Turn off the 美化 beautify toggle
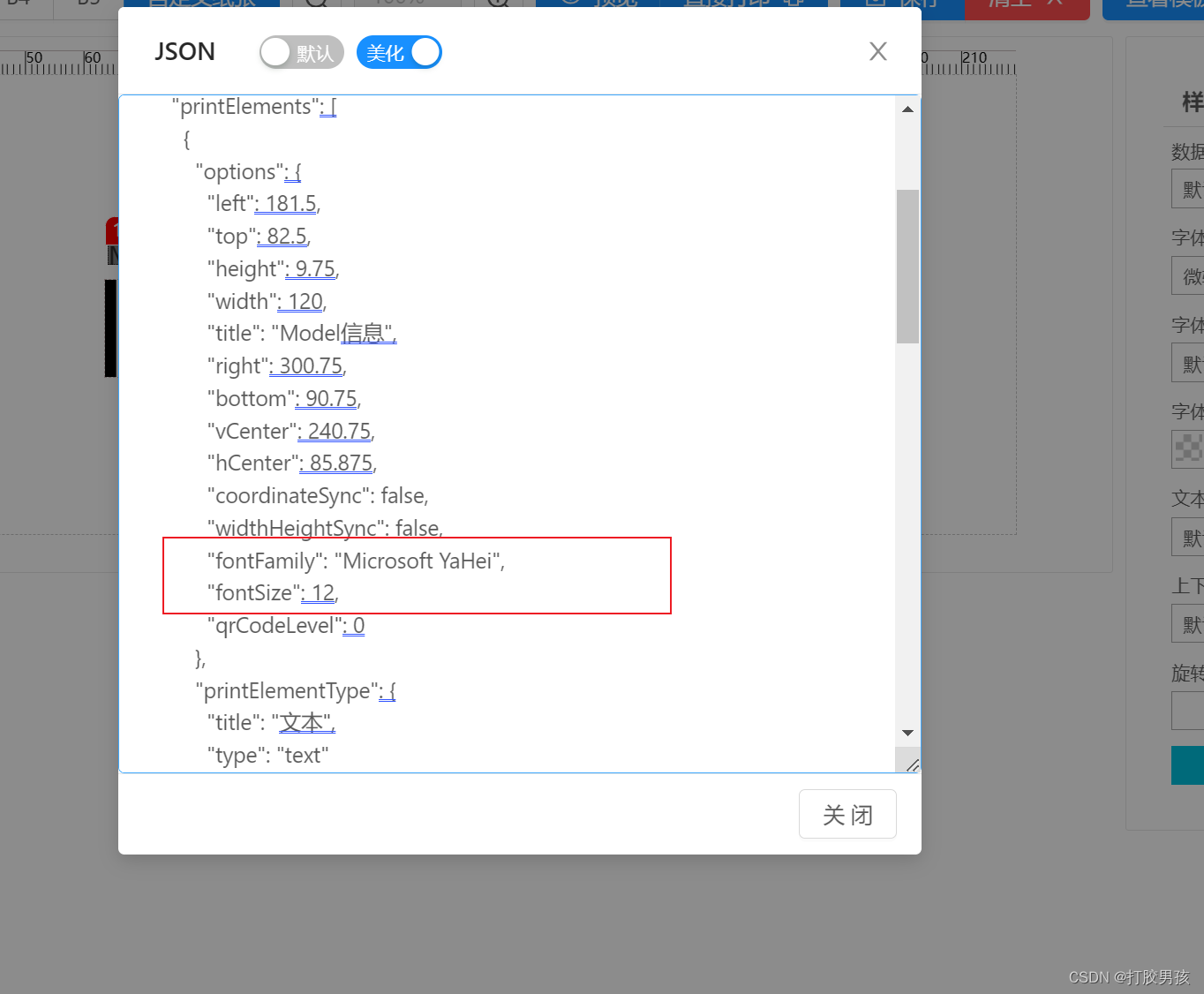The height and width of the screenshot is (994, 1204). tap(399, 53)
